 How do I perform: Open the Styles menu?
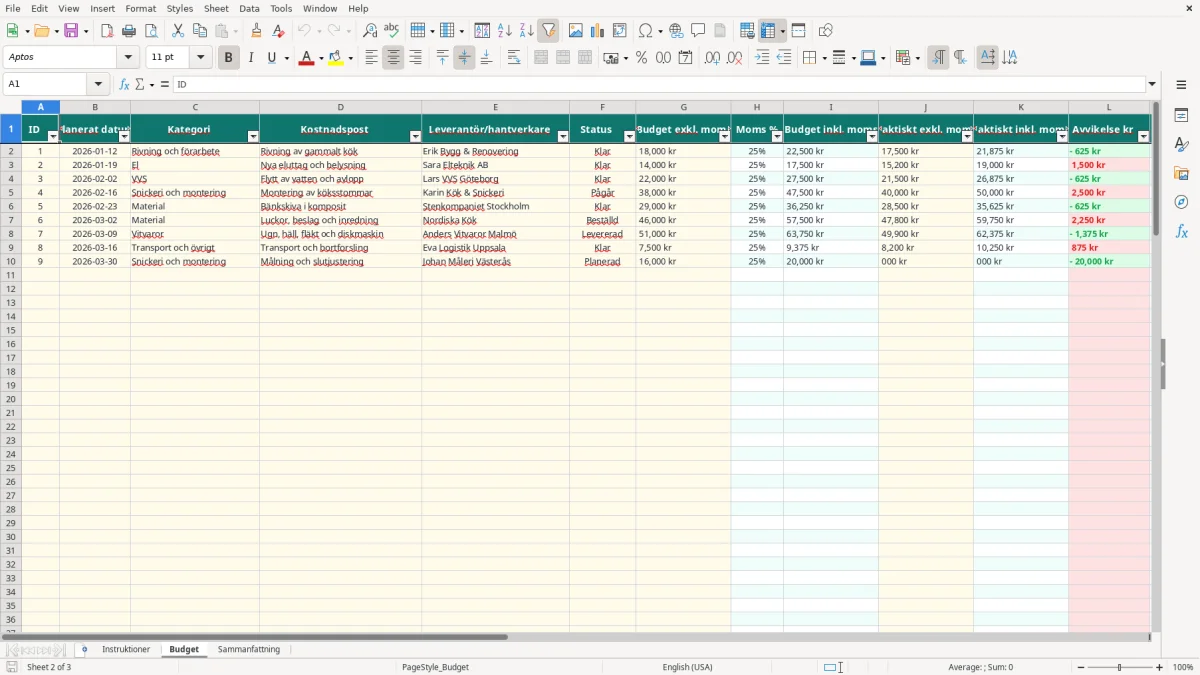[180, 8]
